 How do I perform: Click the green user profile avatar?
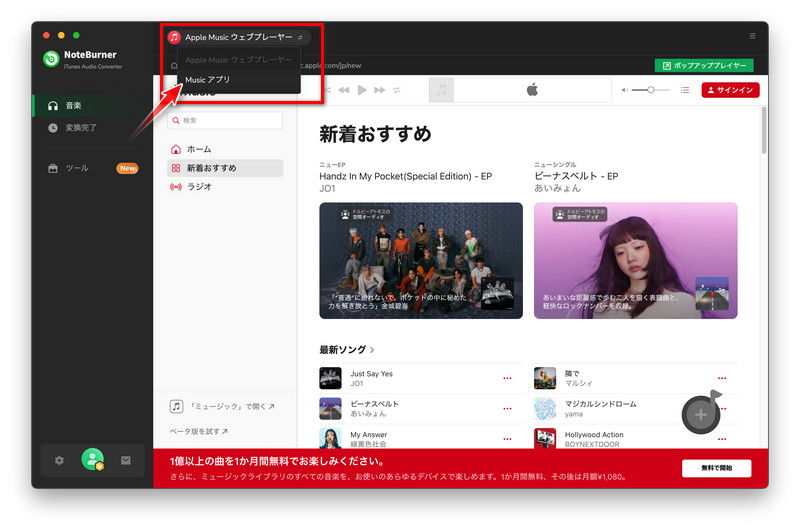(92, 460)
